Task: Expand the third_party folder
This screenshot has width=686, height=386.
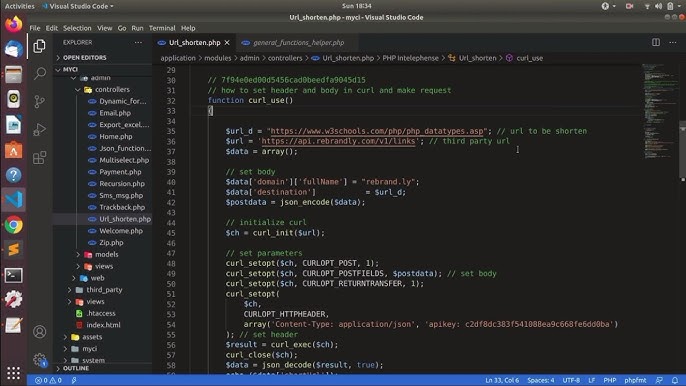Action: click(x=104, y=290)
